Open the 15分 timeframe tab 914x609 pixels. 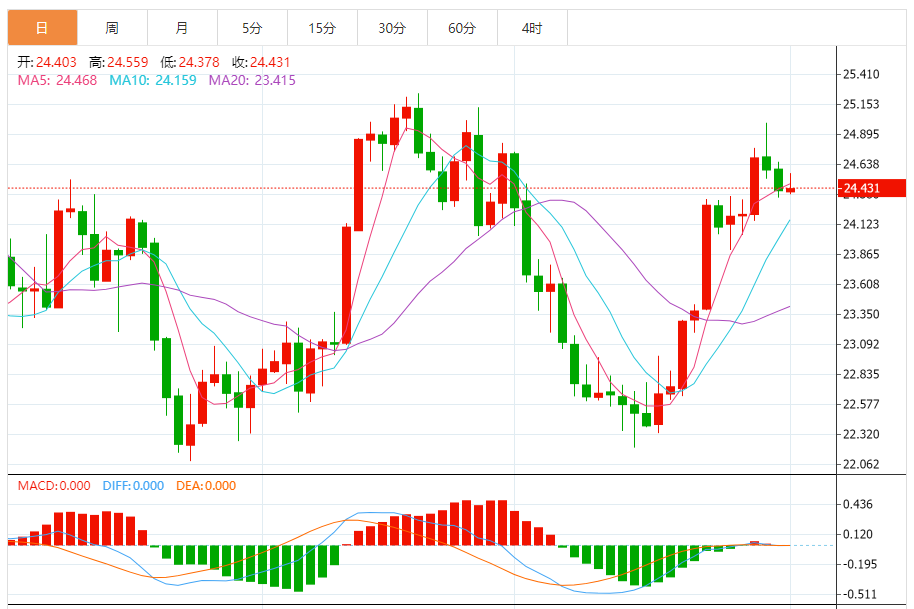coord(322,27)
